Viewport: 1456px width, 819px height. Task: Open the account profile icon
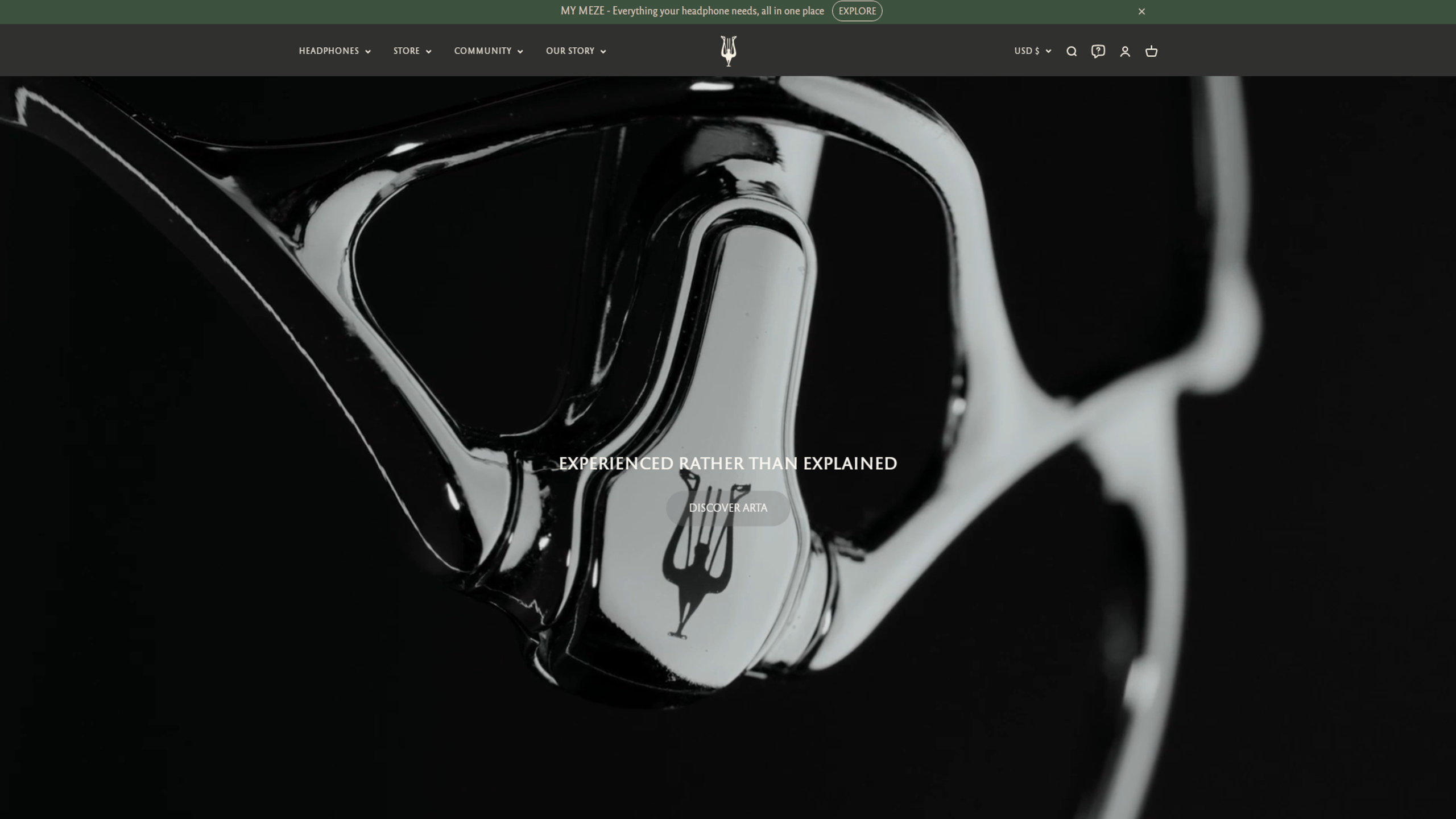click(1125, 52)
